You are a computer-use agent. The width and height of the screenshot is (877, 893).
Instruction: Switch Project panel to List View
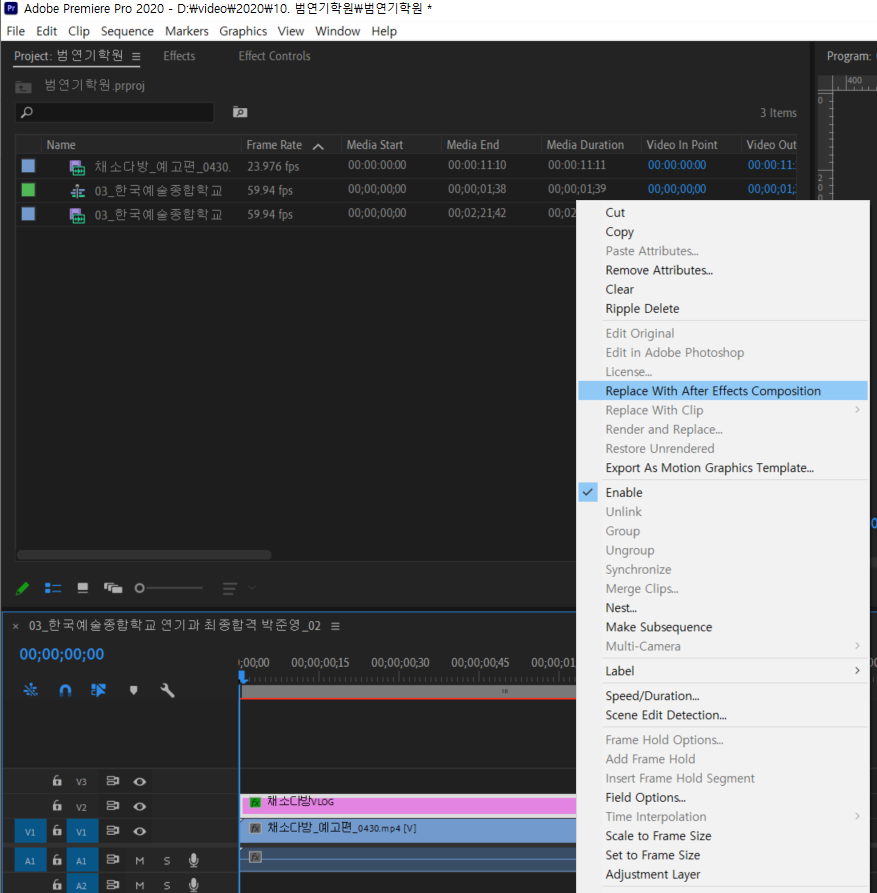[x=53, y=588]
